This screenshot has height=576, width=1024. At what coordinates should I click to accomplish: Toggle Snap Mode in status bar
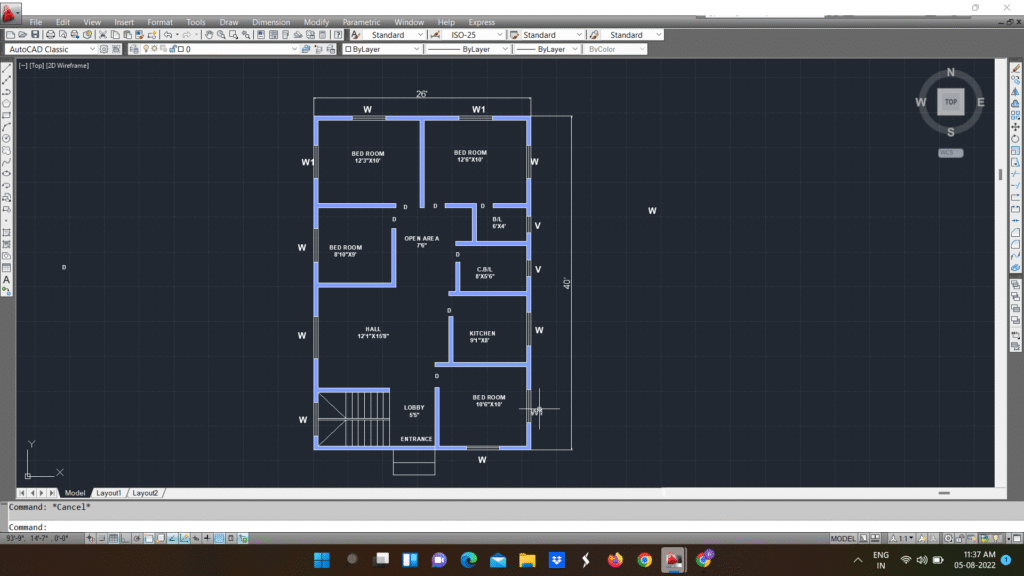102,538
